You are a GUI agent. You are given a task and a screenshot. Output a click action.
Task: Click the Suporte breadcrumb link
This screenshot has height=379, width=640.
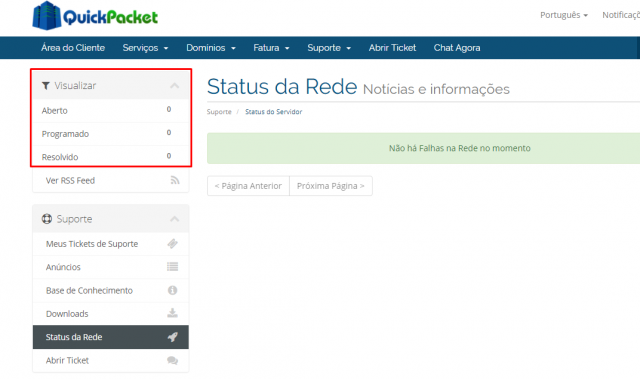(219, 112)
